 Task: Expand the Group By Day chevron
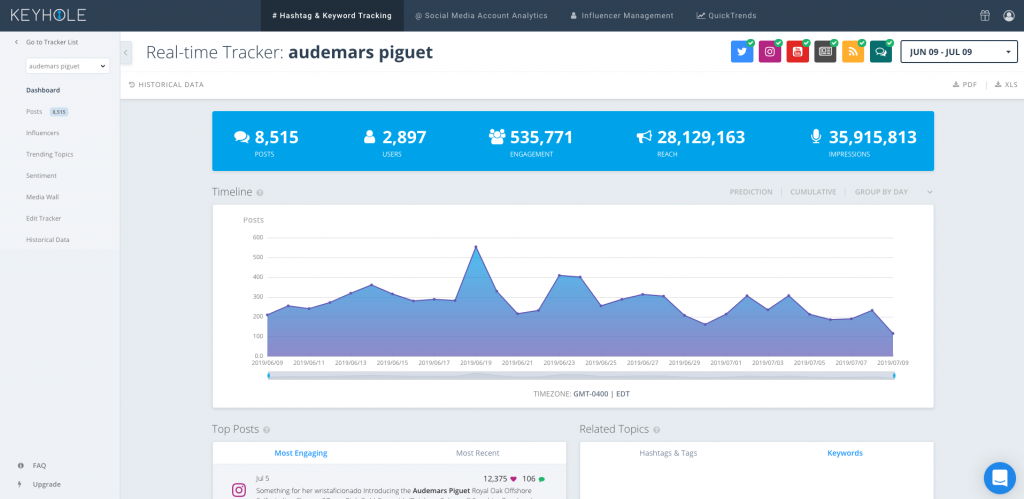(930, 192)
